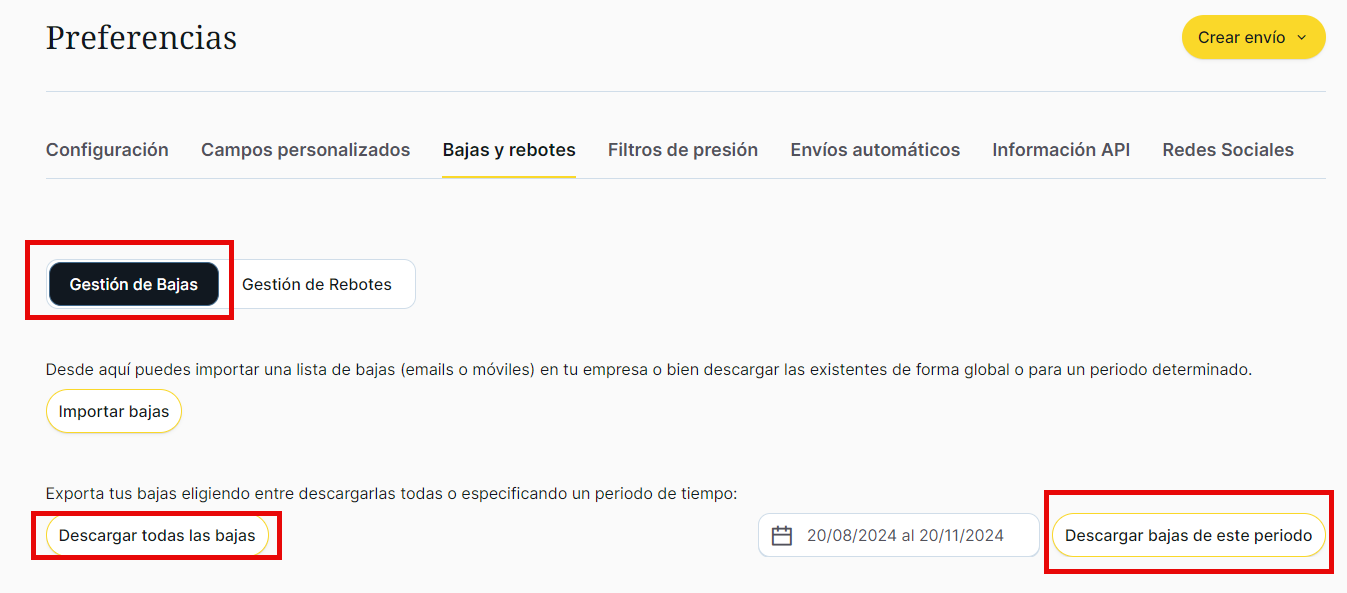
Task: Click the yellow underline beneath Bajas y rebotes
Action: (x=509, y=177)
